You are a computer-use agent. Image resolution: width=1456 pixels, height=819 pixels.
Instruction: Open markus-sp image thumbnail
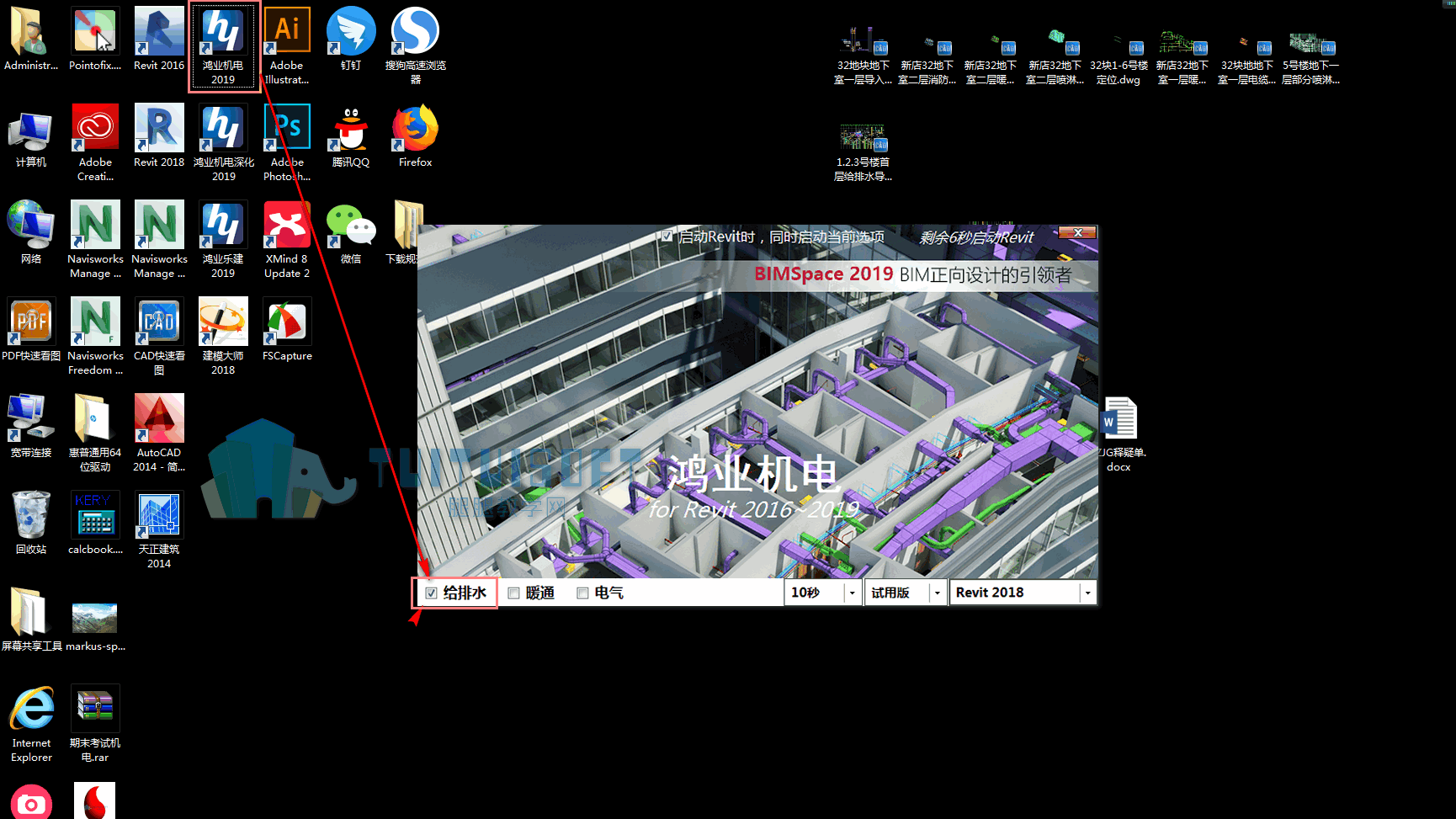(x=95, y=627)
